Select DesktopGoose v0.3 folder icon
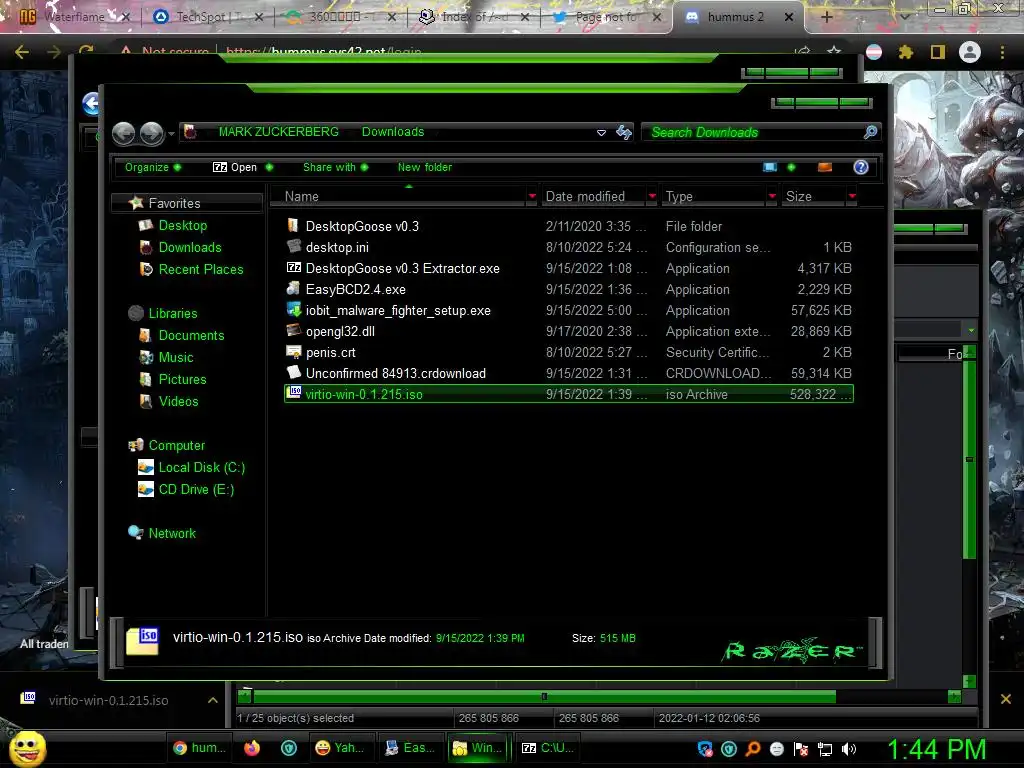 pos(293,226)
